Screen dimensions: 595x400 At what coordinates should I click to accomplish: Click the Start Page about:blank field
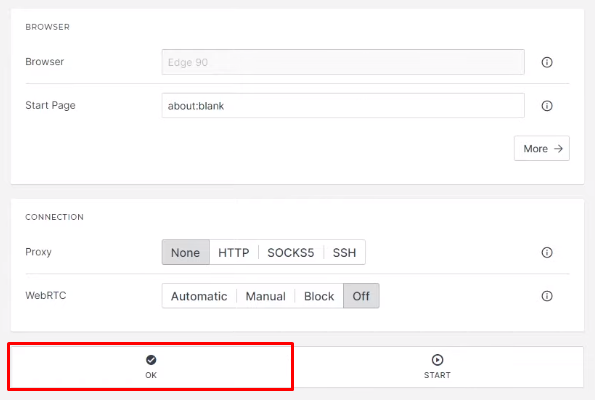(343, 106)
